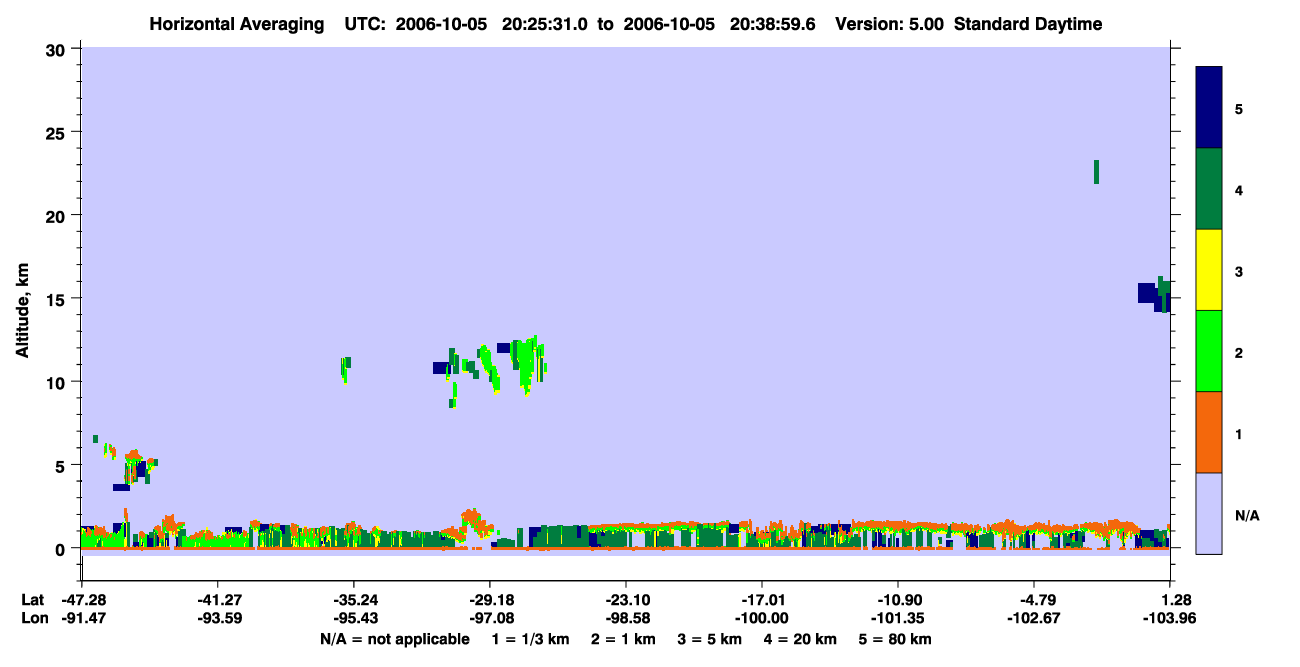Click the longitude value -100.00
Viewport: 1300px width, 667px height.
tap(762, 618)
